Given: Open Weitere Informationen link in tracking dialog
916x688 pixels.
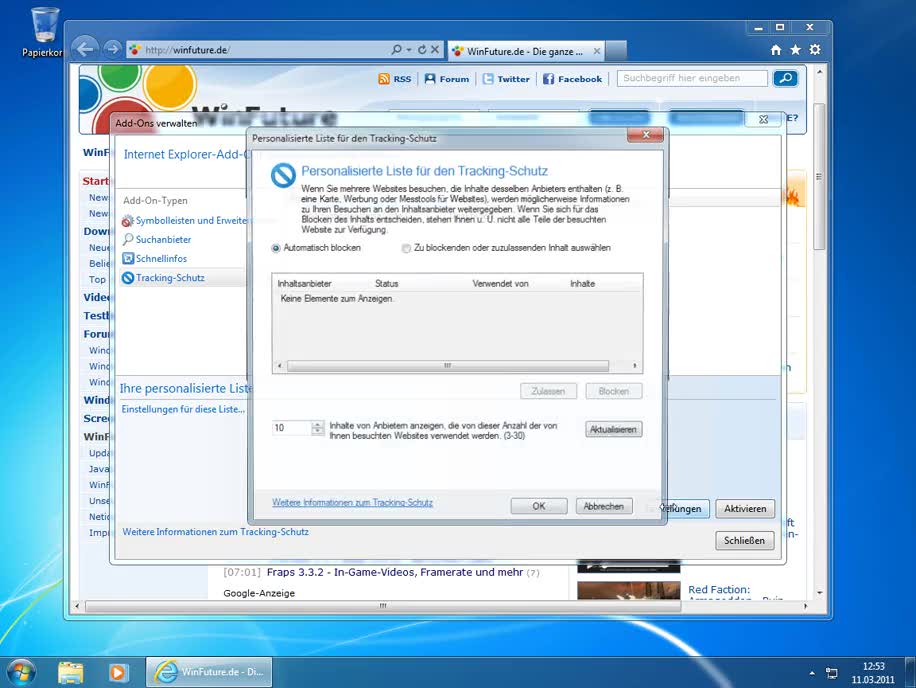Looking at the screenshot, I should pos(352,503).
